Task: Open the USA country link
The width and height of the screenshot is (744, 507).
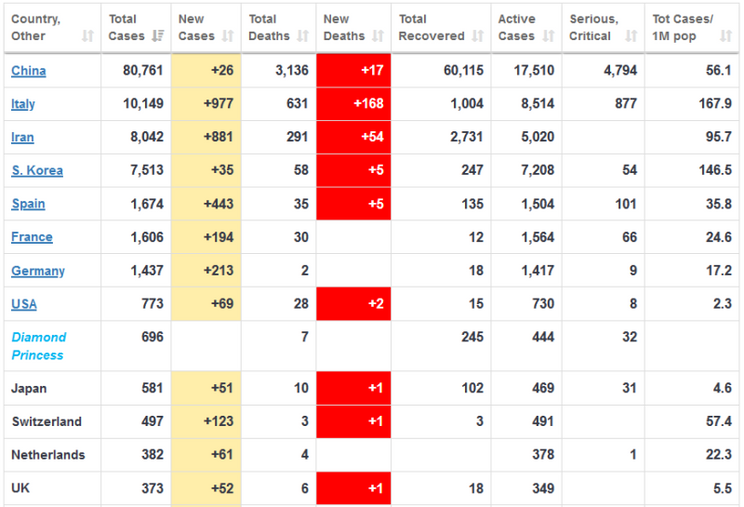Action: click(x=24, y=304)
